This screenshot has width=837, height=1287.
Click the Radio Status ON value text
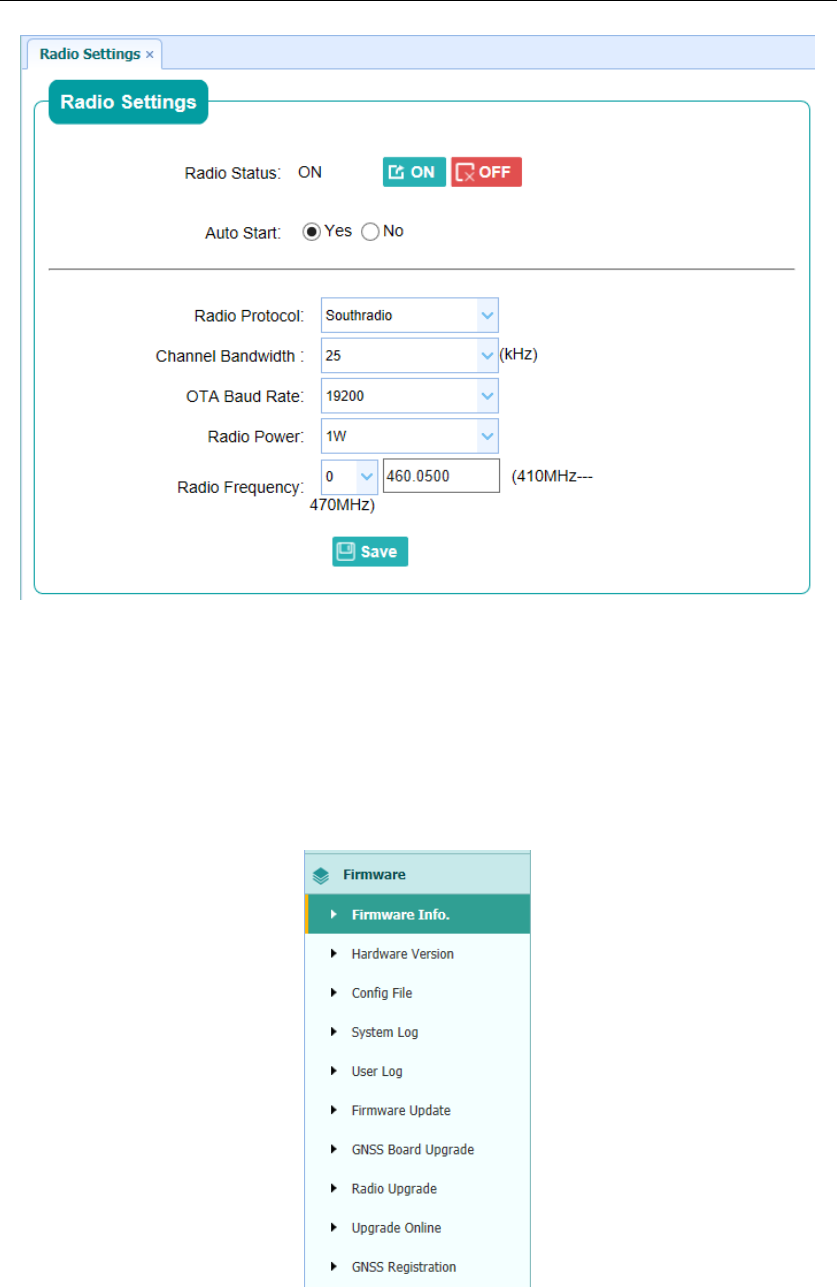tap(310, 172)
